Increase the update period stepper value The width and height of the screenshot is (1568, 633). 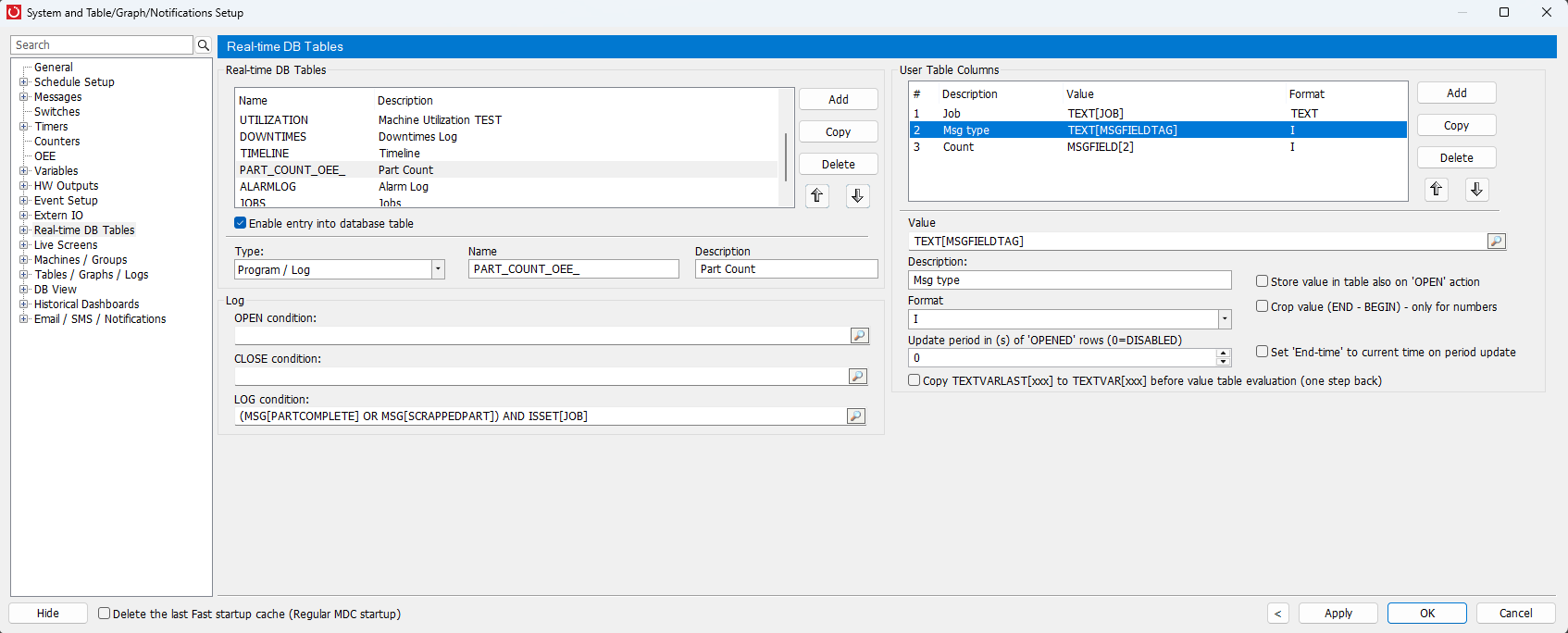(1224, 354)
